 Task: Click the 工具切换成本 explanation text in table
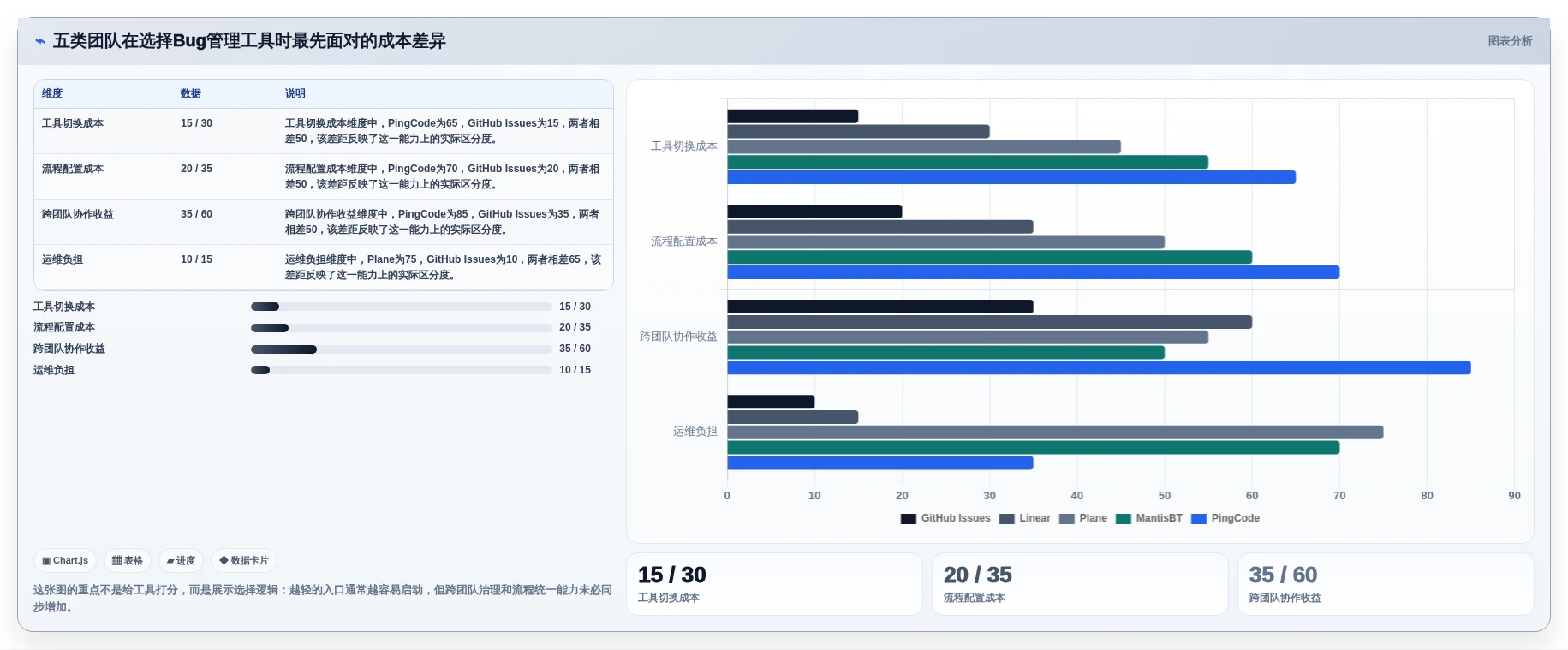[x=443, y=131]
